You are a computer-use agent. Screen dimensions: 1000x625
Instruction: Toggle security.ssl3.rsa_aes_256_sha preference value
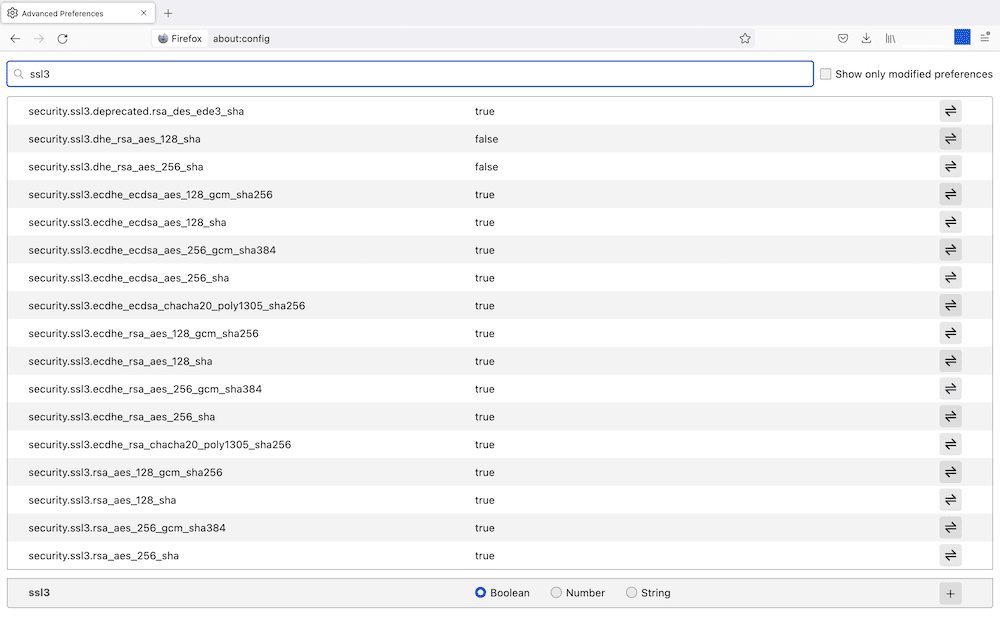tap(950, 555)
